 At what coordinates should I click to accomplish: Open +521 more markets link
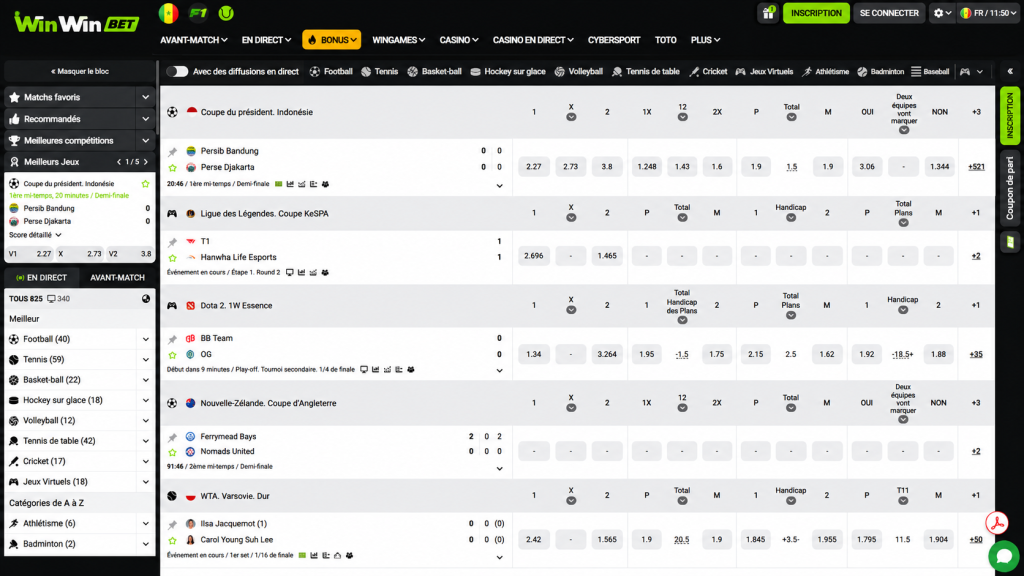[976, 167]
